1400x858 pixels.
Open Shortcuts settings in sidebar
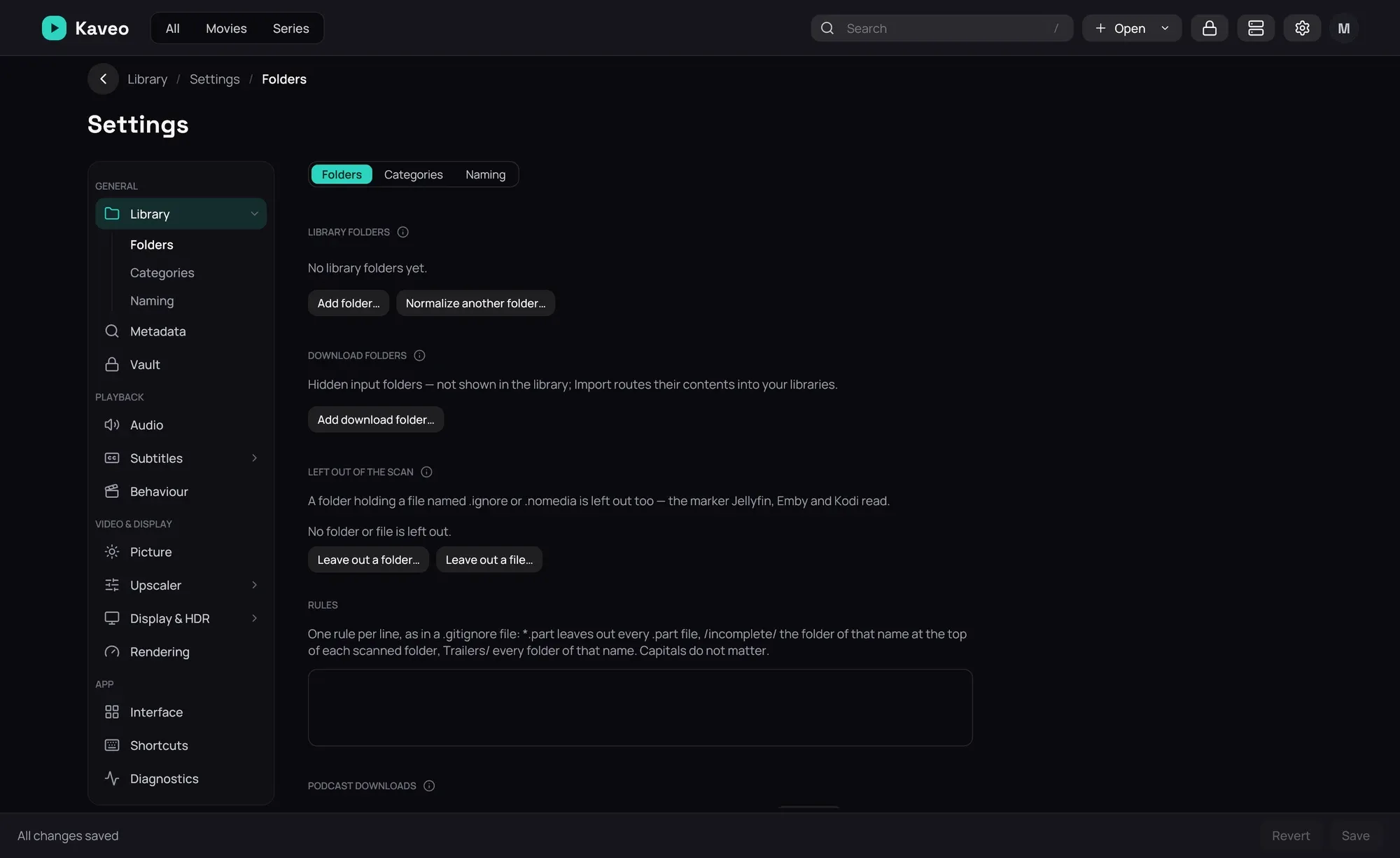pyautogui.click(x=181, y=745)
